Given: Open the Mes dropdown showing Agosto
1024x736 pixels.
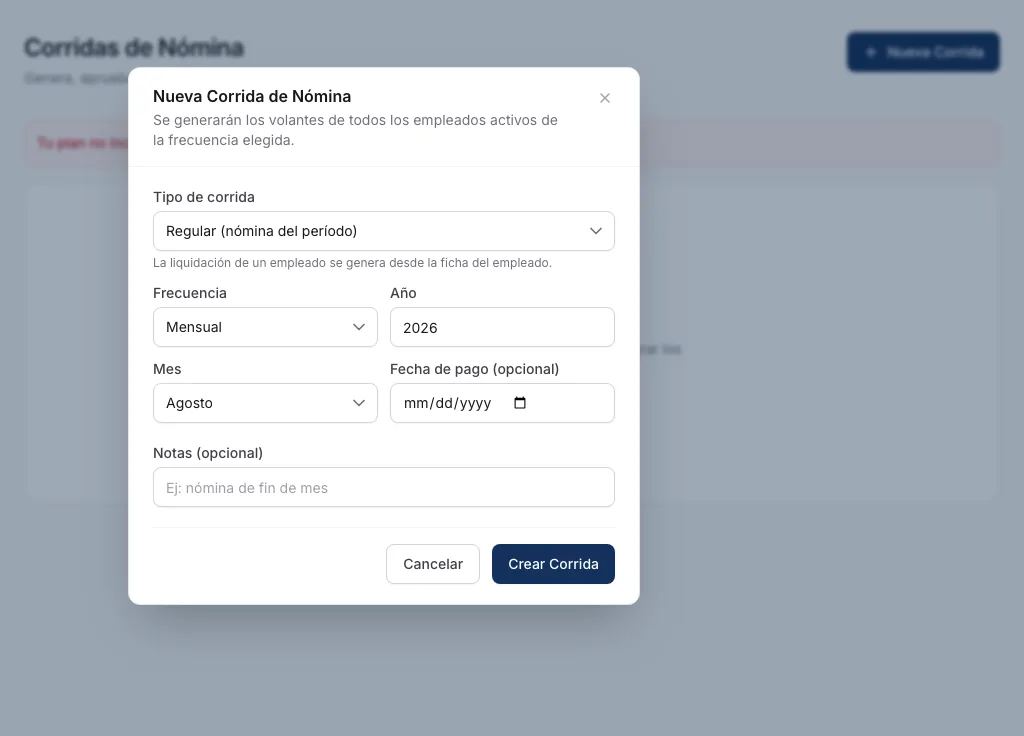Looking at the screenshot, I should click(x=265, y=403).
